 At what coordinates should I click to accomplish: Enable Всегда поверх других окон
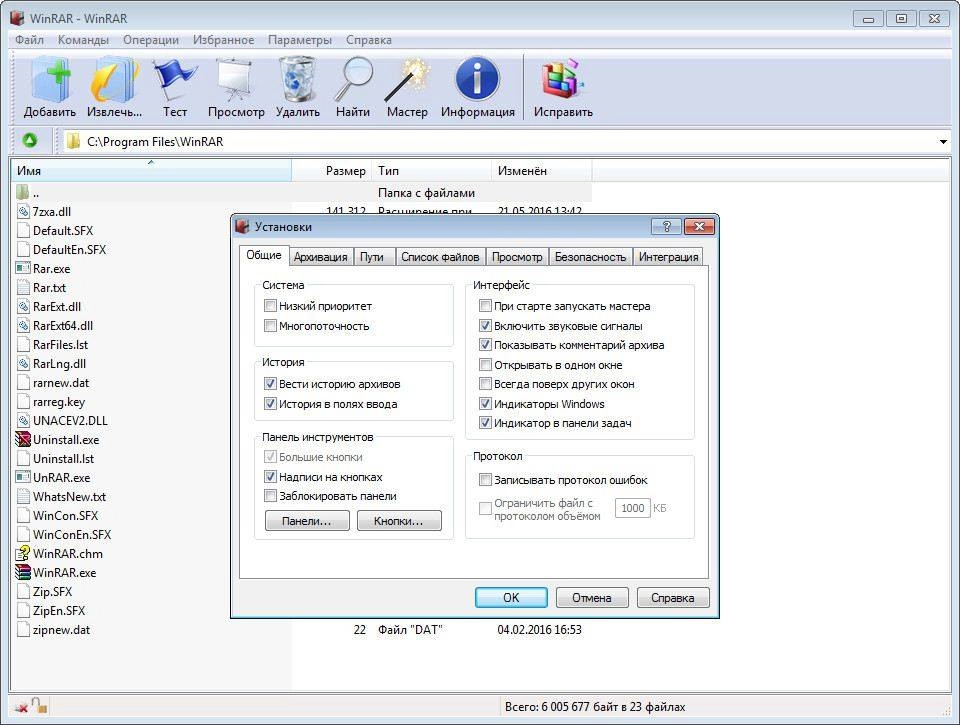point(485,384)
